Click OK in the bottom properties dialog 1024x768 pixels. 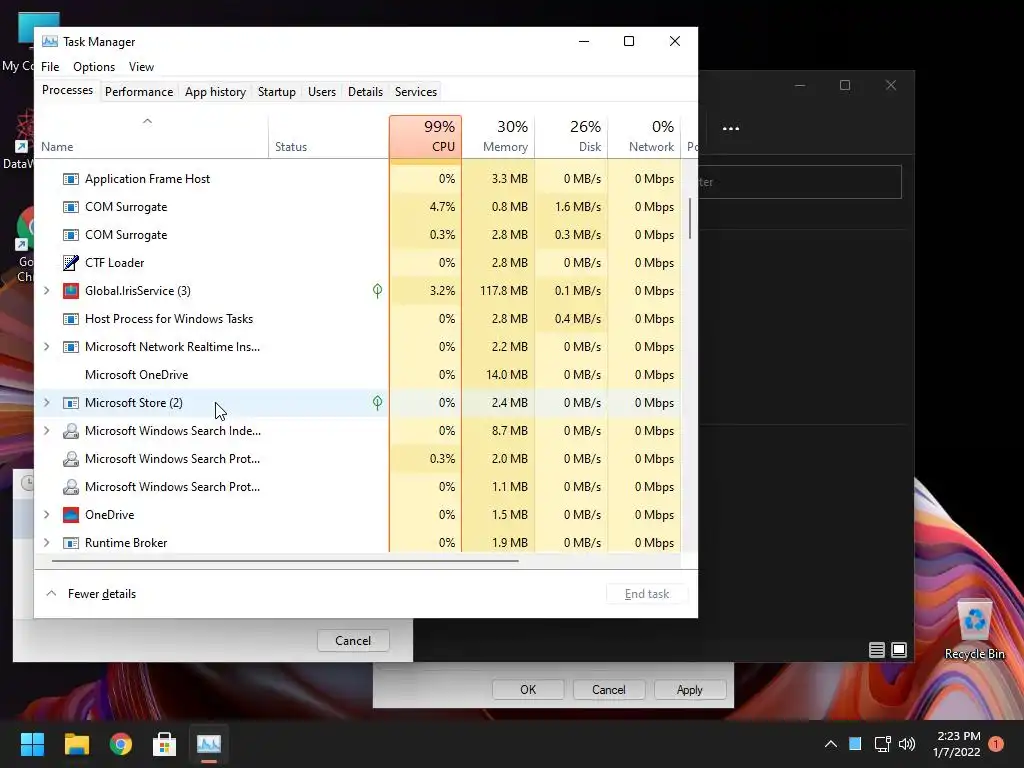528,690
